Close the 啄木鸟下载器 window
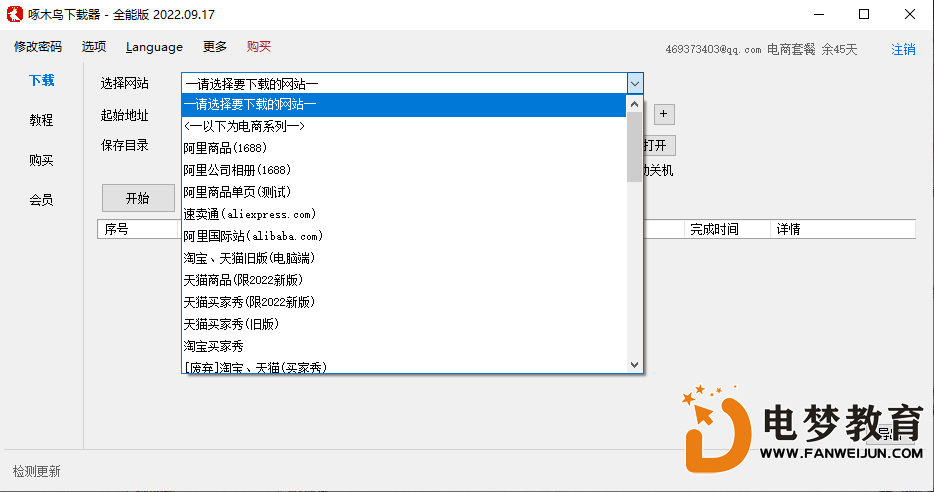 click(x=910, y=14)
